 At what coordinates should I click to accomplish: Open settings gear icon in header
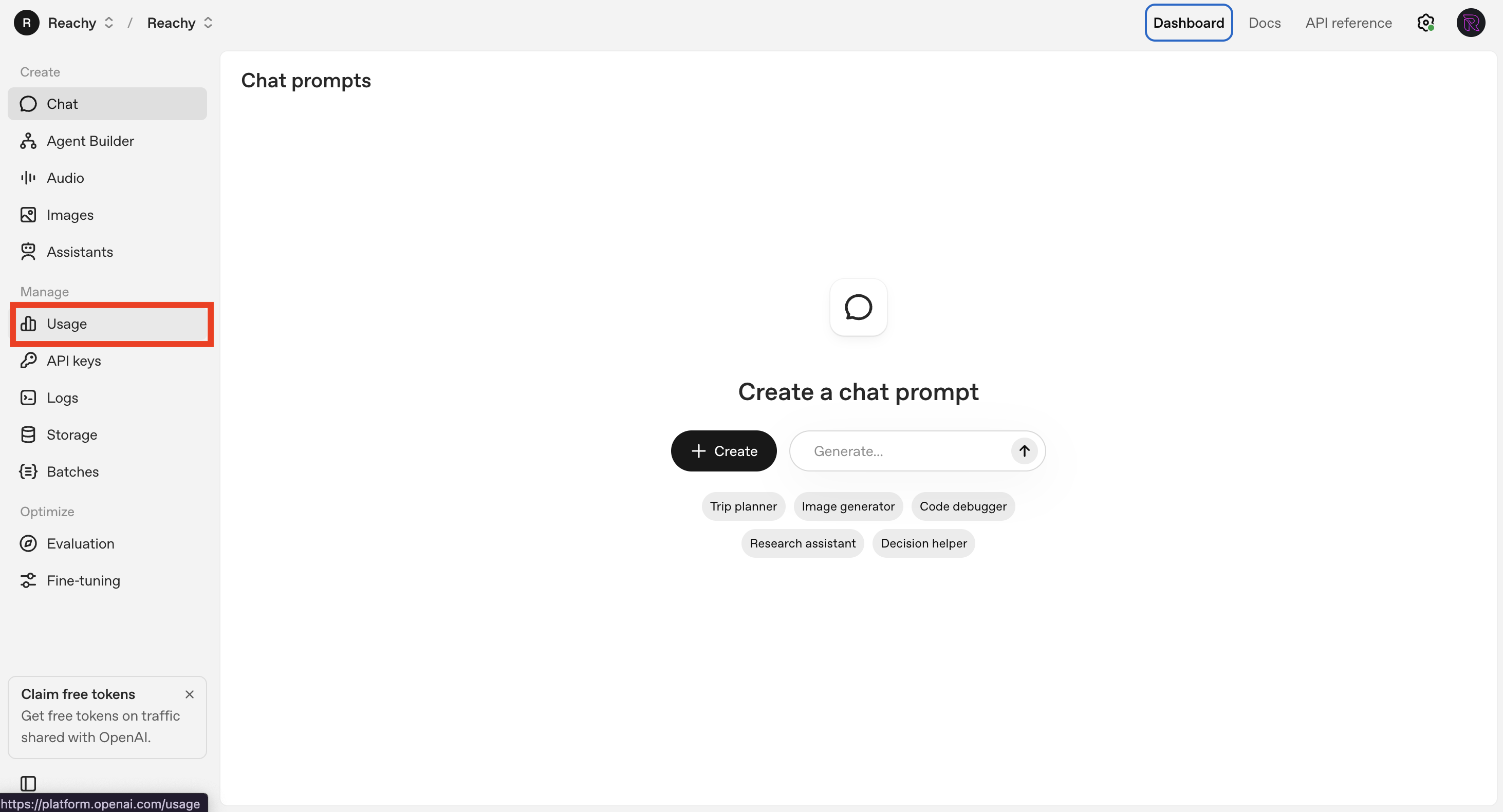click(1425, 23)
